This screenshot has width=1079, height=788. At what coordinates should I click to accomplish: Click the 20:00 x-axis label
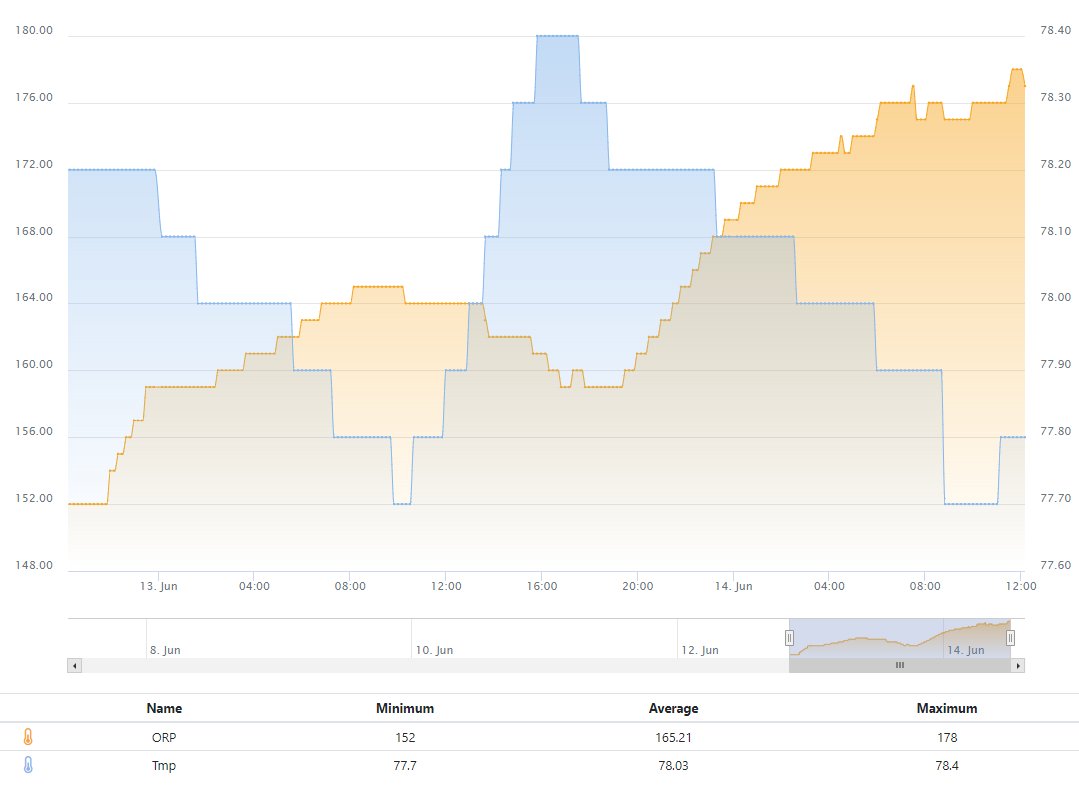638,586
